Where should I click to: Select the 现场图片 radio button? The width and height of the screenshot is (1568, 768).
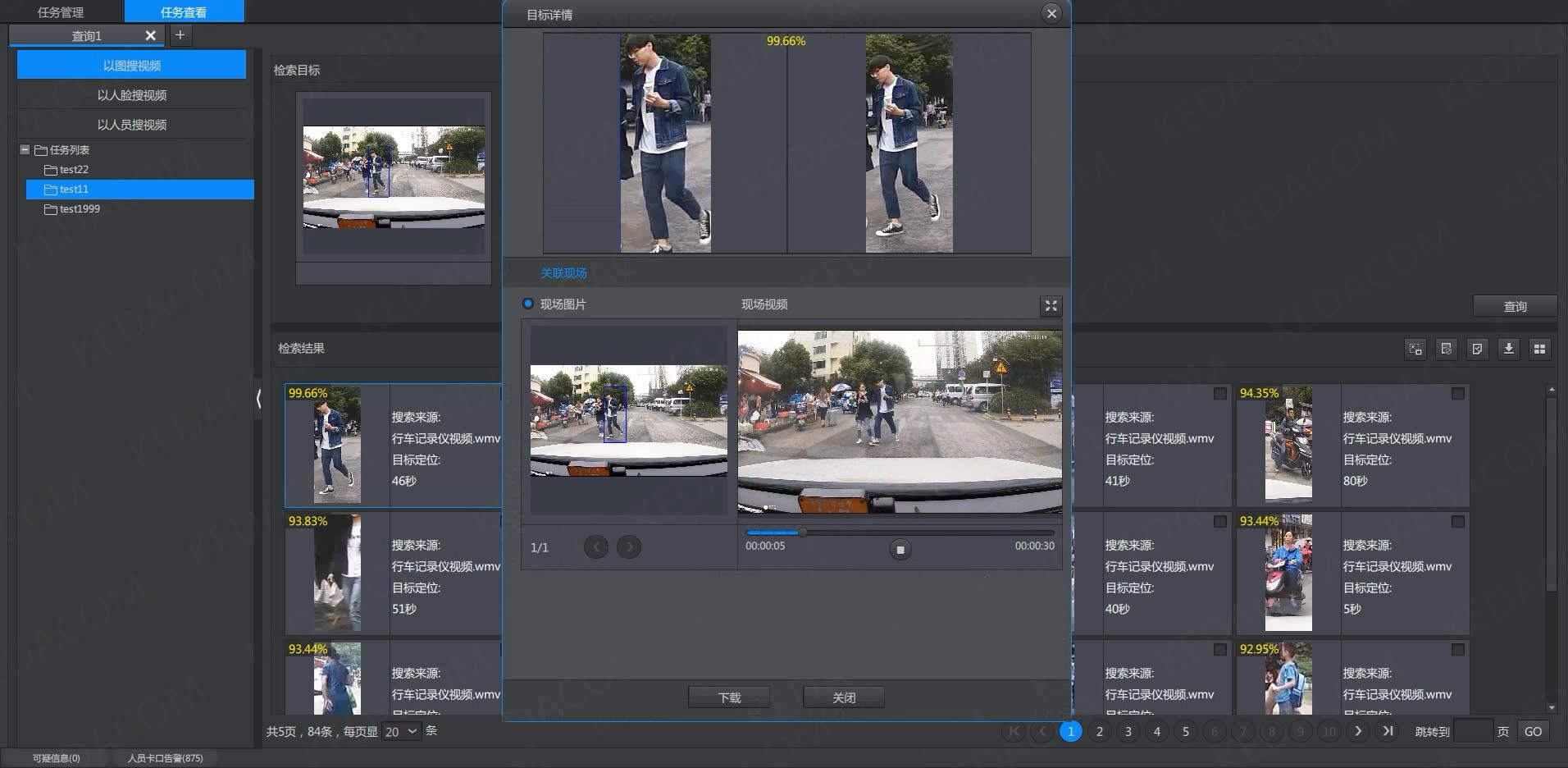pyautogui.click(x=528, y=304)
